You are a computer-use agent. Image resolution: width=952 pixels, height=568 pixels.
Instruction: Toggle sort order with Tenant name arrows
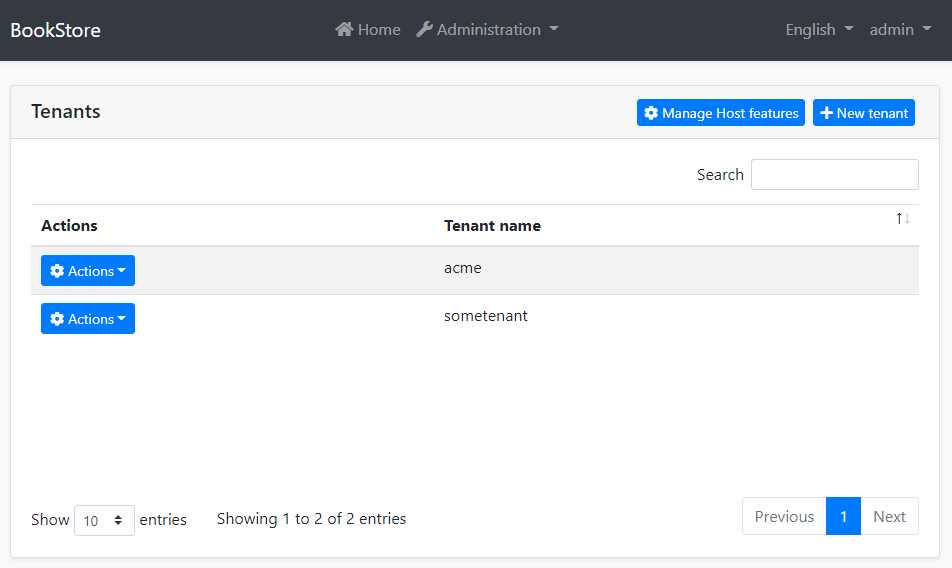pos(902,219)
